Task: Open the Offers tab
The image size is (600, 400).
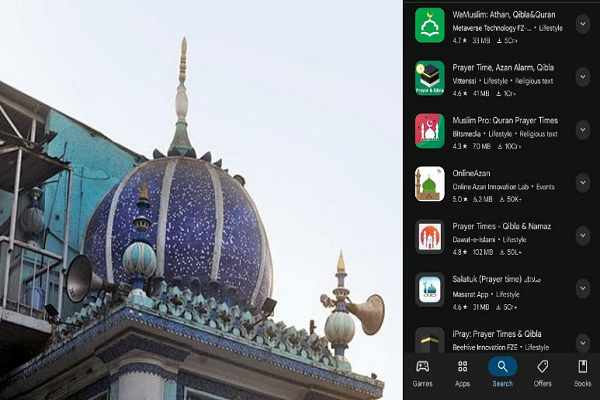Action: pos(542,373)
